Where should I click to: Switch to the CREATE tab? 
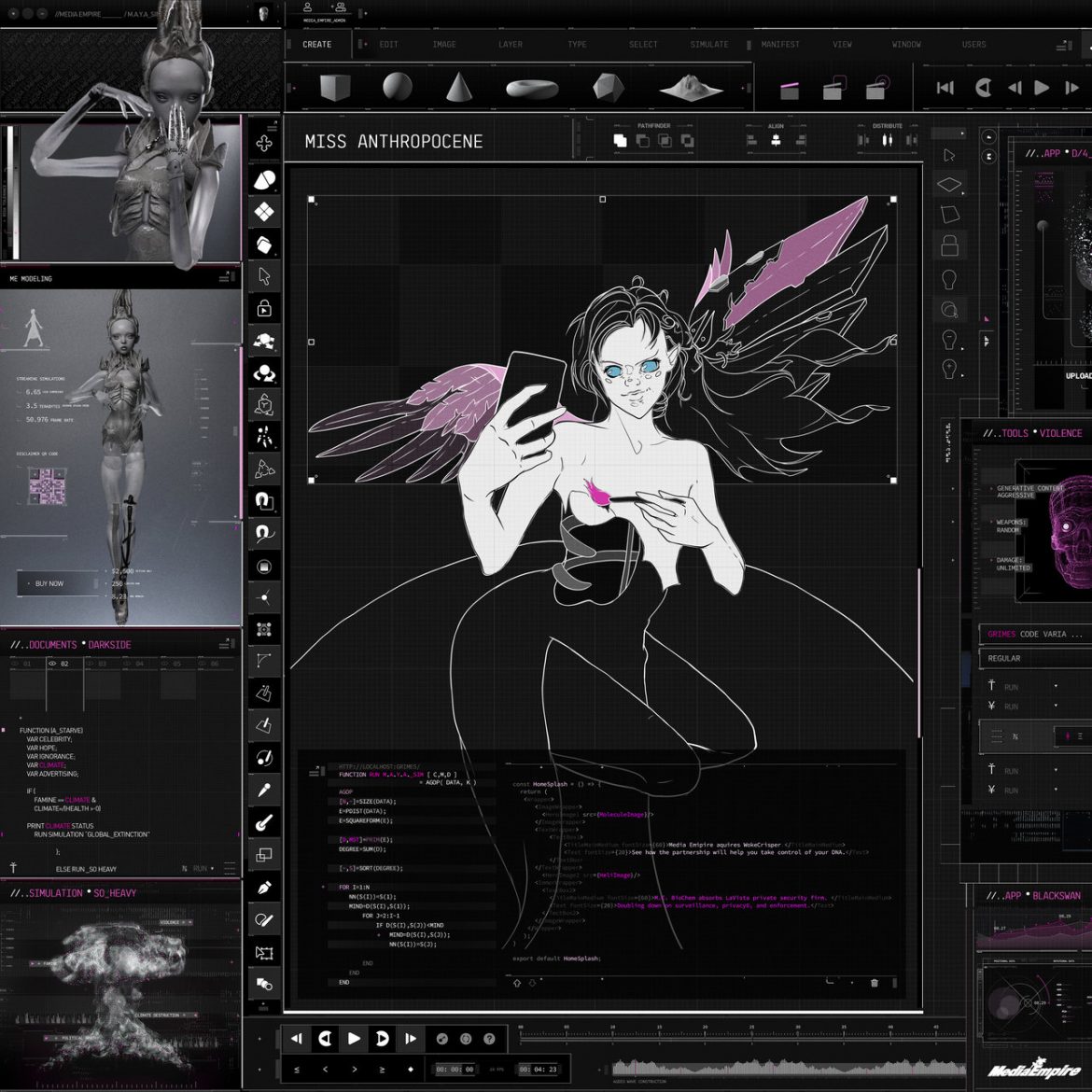[x=316, y=44]
